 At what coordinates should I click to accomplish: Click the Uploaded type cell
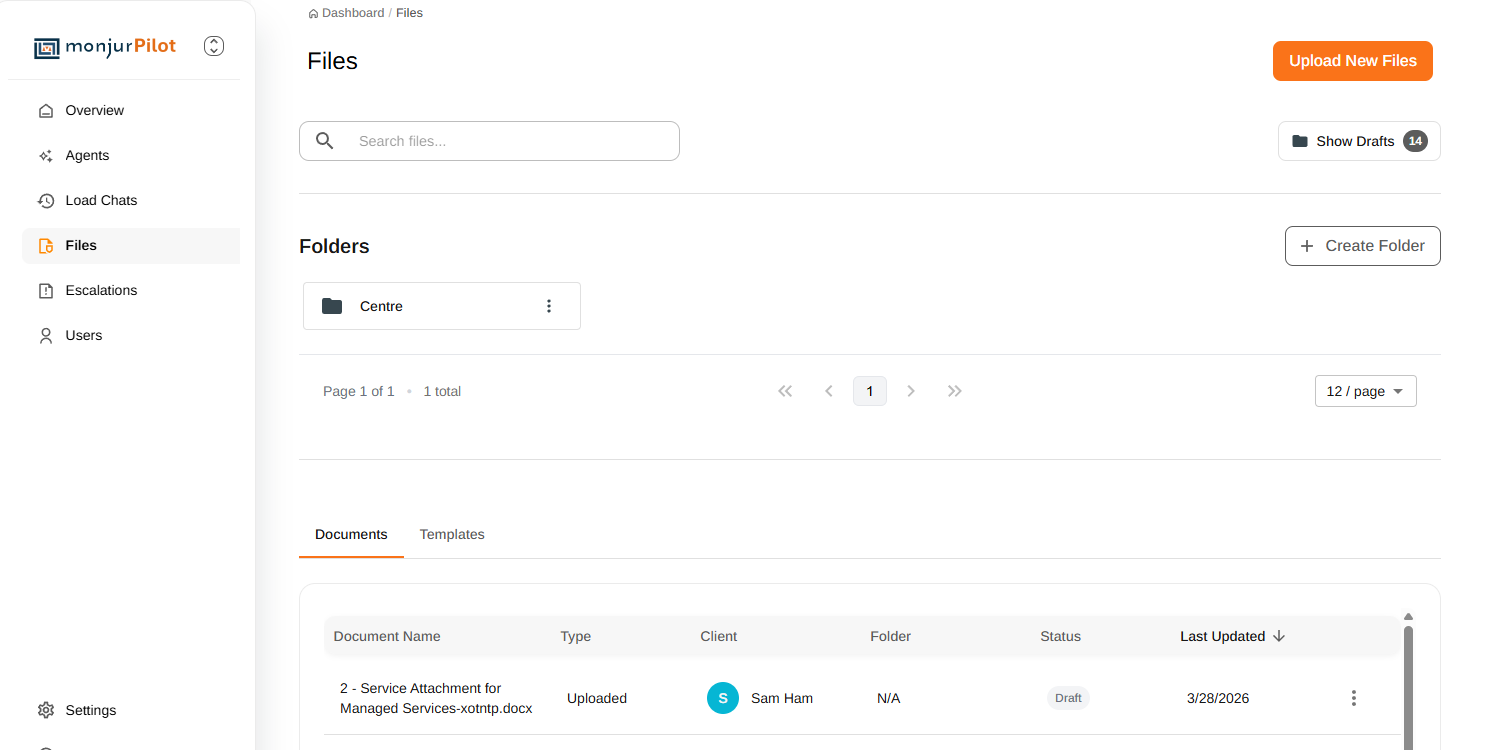[597, 698]
